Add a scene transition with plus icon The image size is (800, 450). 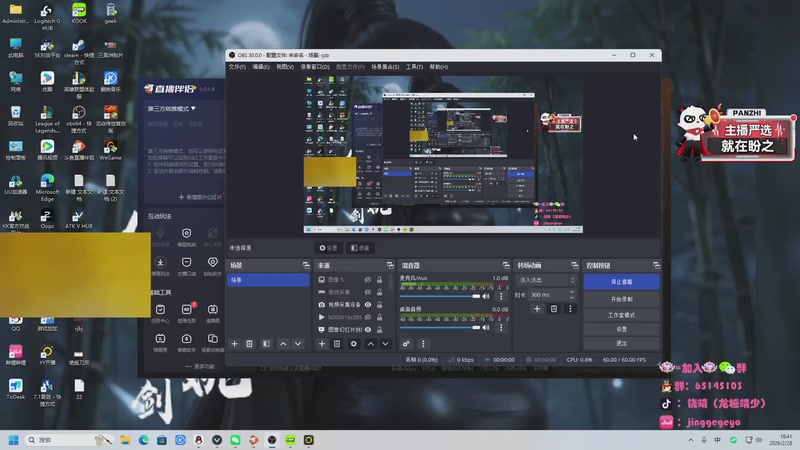(537, 309)
